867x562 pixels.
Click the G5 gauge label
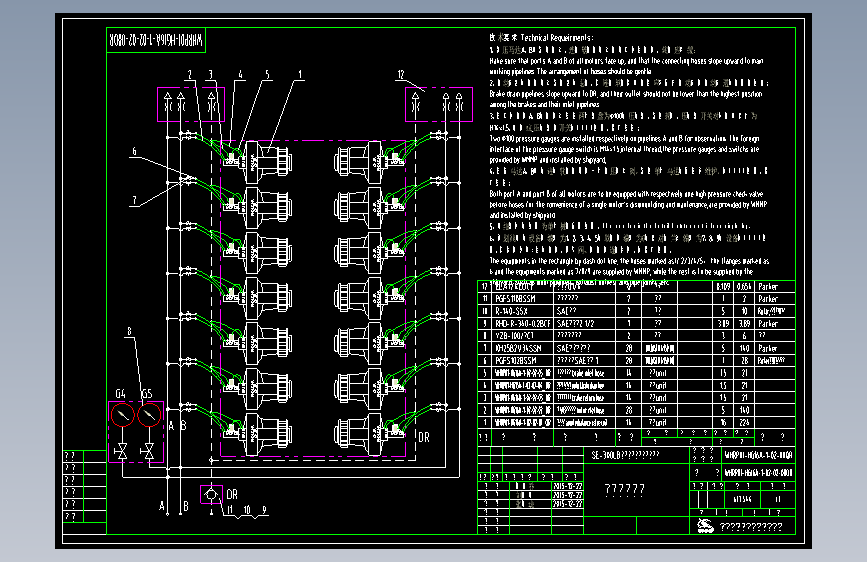point(147,394)
